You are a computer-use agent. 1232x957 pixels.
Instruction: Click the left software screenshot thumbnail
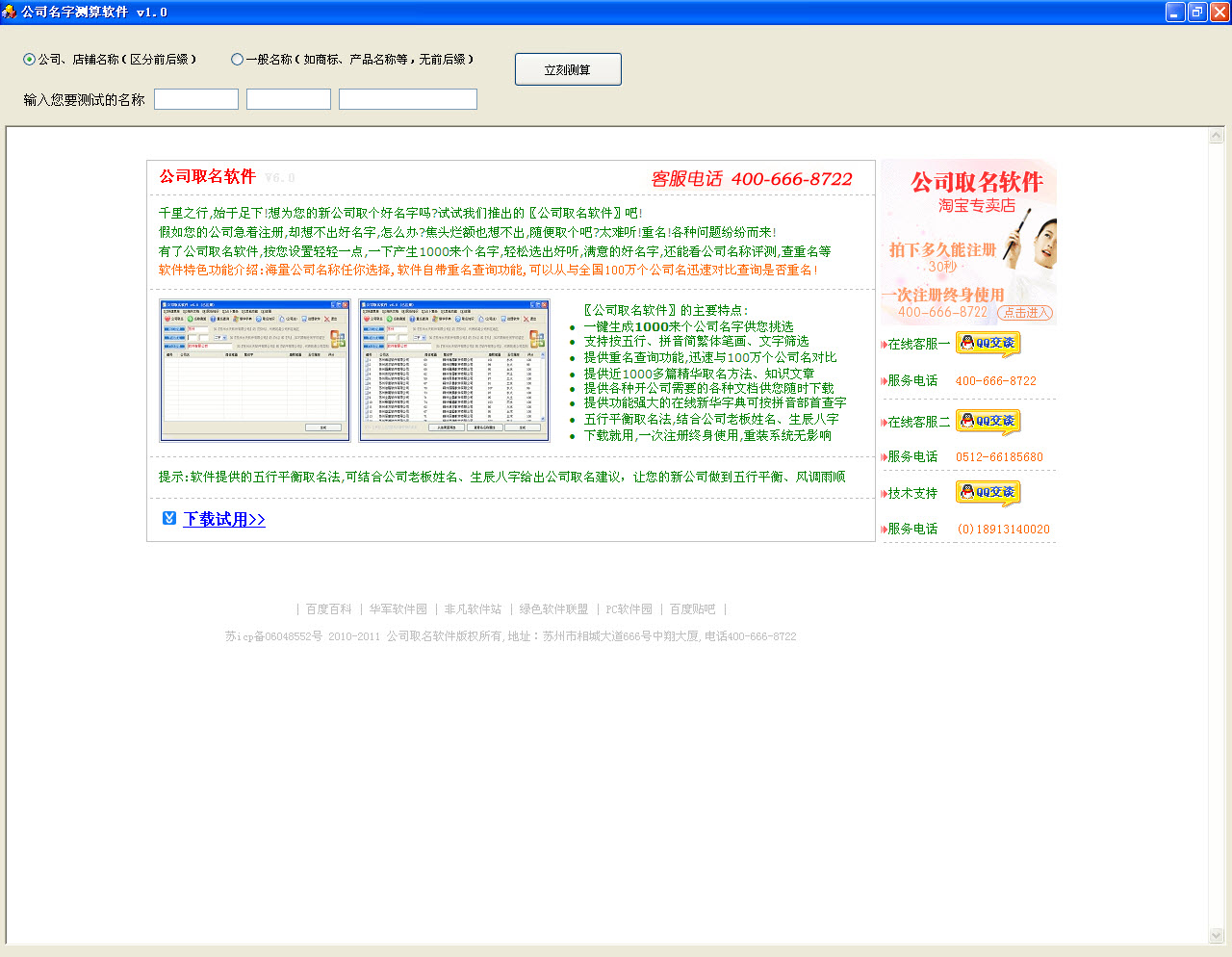[x=254, y=368]
